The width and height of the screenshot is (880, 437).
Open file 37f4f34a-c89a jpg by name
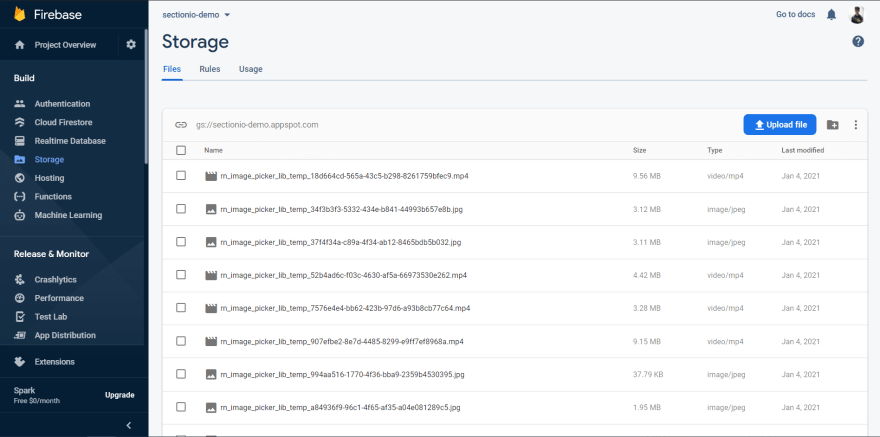click(x=341, y=242)
